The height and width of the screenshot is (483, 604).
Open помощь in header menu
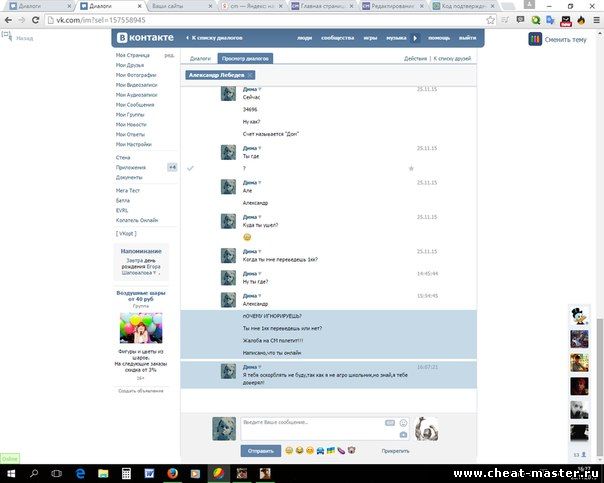pos(439,38)
